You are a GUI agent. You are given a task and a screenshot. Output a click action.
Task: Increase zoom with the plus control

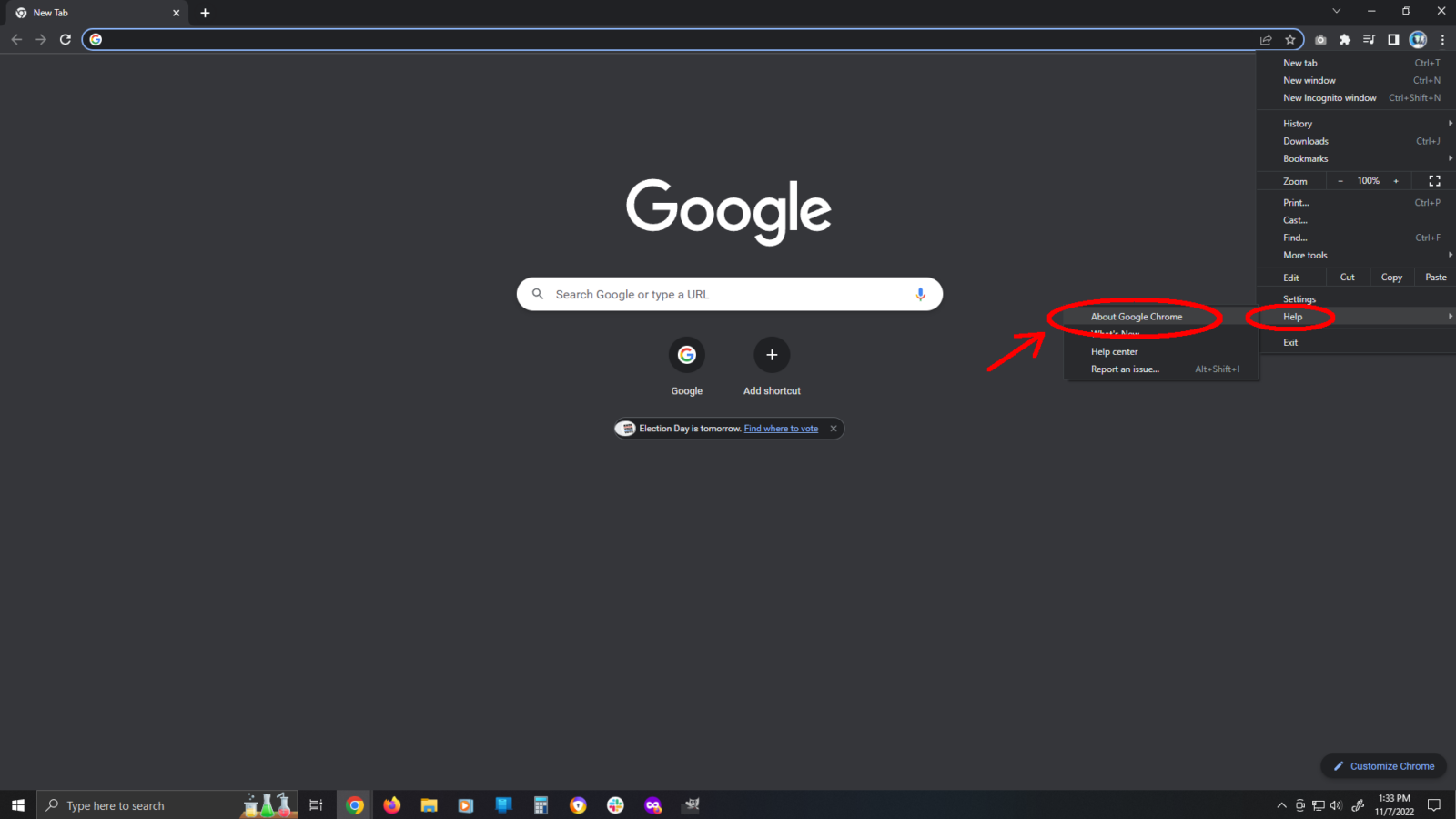pyautogui.click(x=1397, y=180)
